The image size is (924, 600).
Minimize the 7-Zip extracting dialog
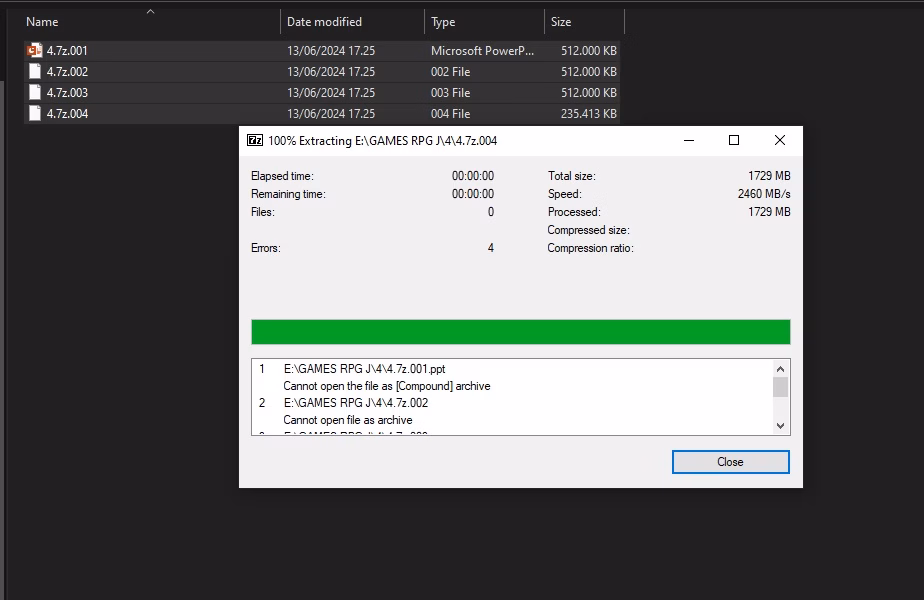coord(688,140)
